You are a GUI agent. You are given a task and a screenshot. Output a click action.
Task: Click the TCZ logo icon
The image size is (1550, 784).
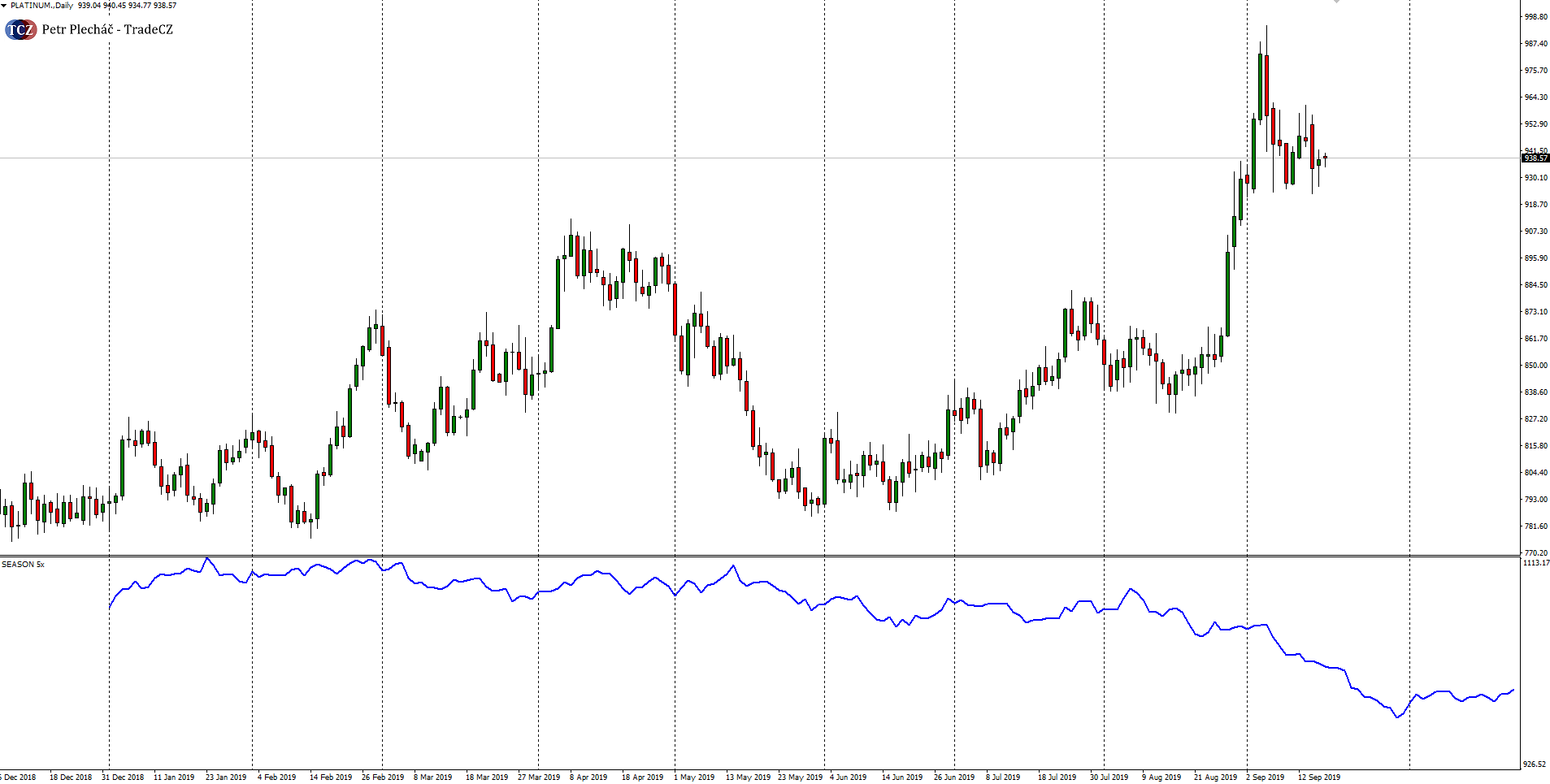point(20,30)
